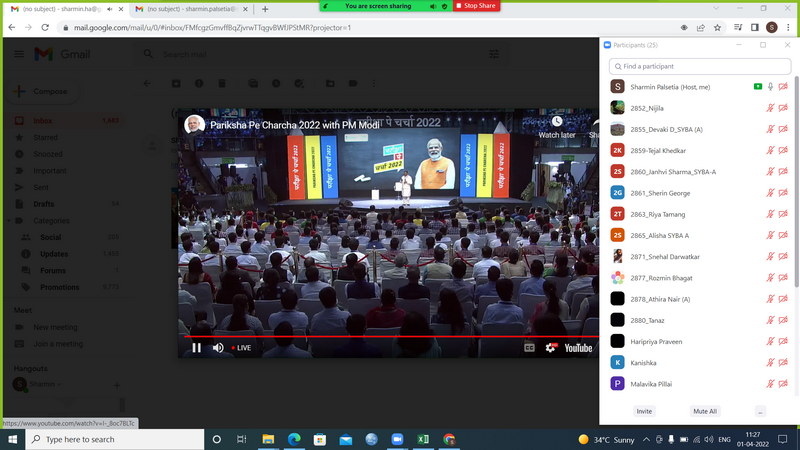Open YouTube video settings gear
The height and width of the screenshot is (450, 800).
[x=551, y=347]
